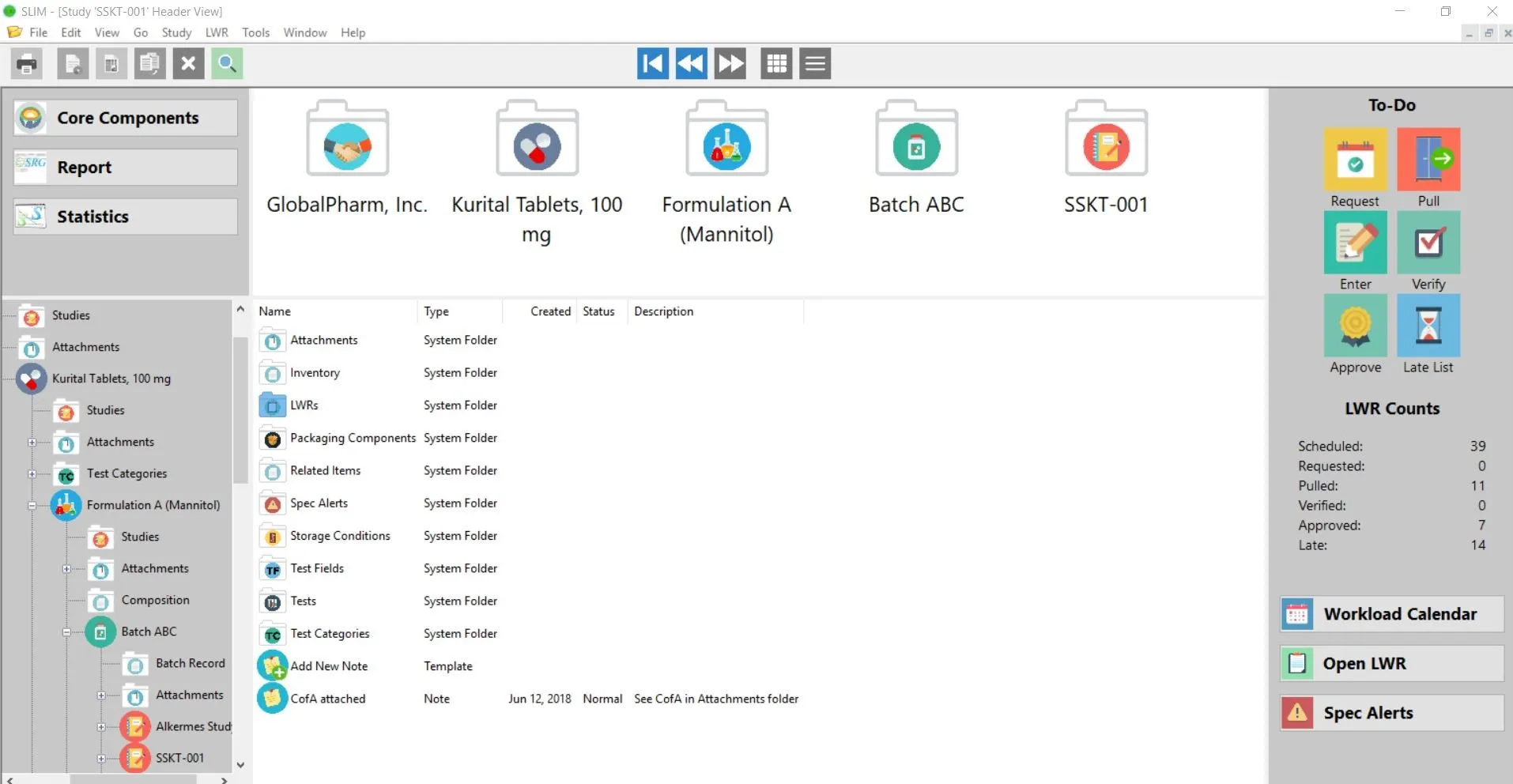The height and width of the screenshot is (784, 1513).
Task: Open the Tools menu
Action: click(255, 32)
